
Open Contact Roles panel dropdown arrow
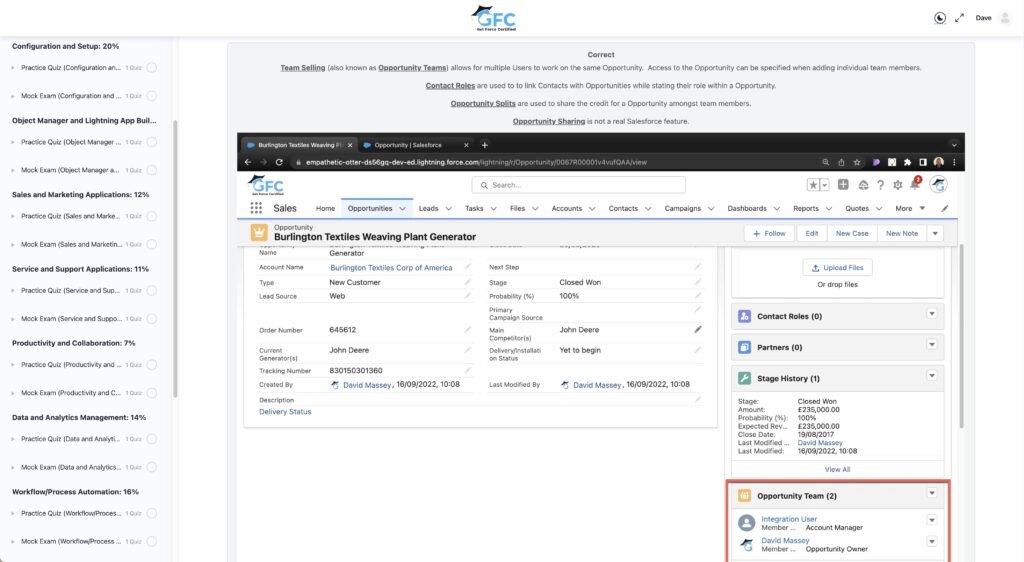click(x=932, y=314)
